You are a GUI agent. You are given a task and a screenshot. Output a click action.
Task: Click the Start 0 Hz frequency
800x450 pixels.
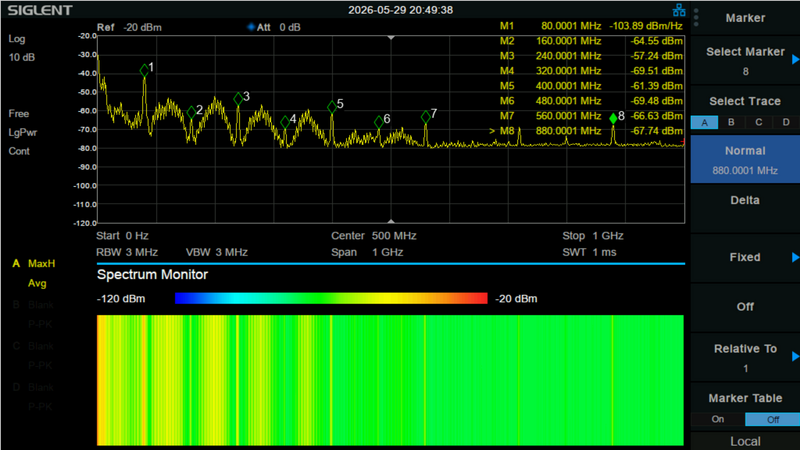[122, 236]
